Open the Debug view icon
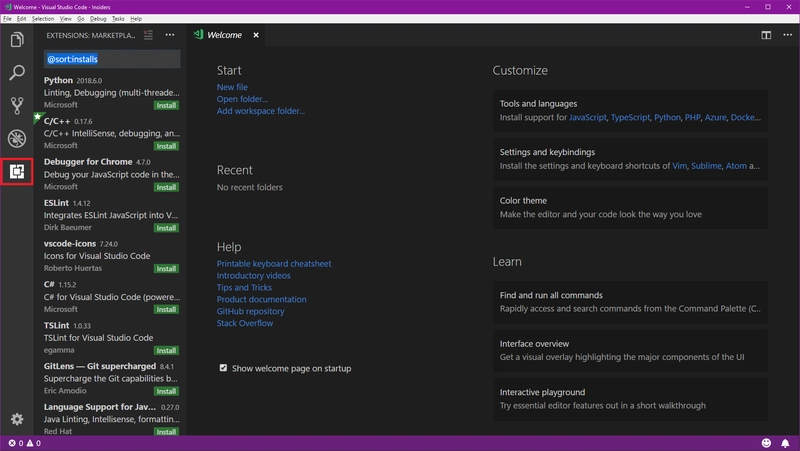This screenshot has width=800, height=451. coord(17,138)
